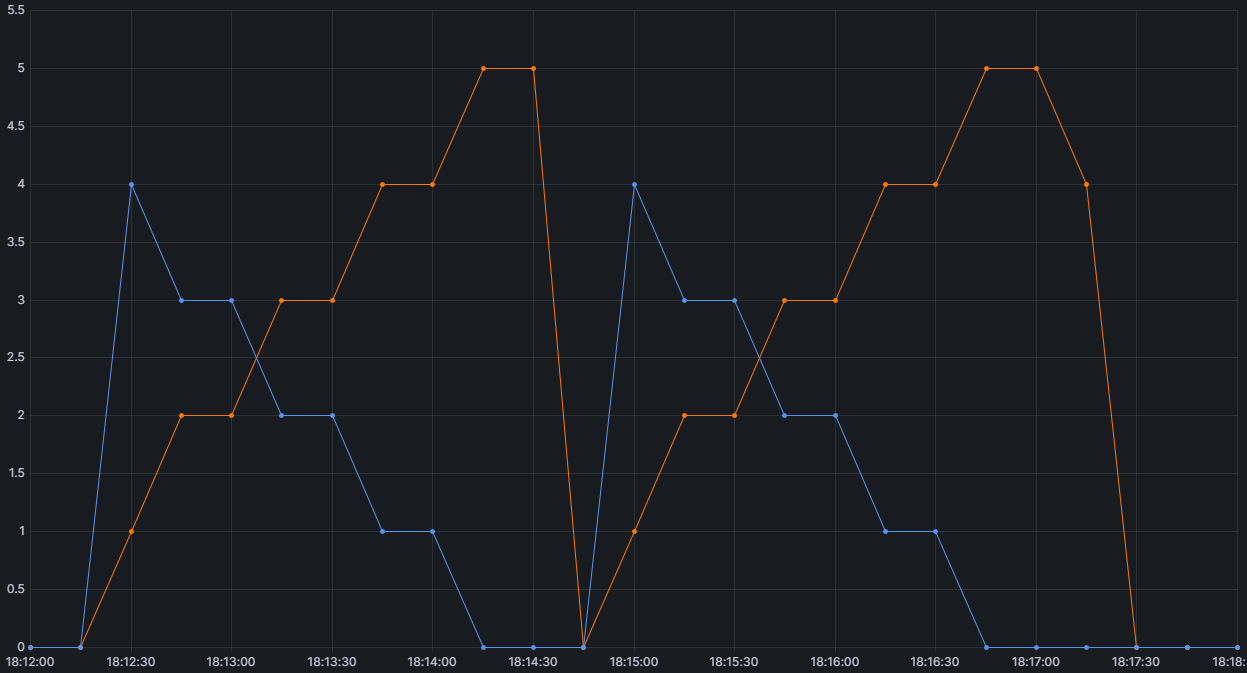Select the 18:15:00 time axis label
This screenshot has height=673, width=1247.
[x=634, y=661]
